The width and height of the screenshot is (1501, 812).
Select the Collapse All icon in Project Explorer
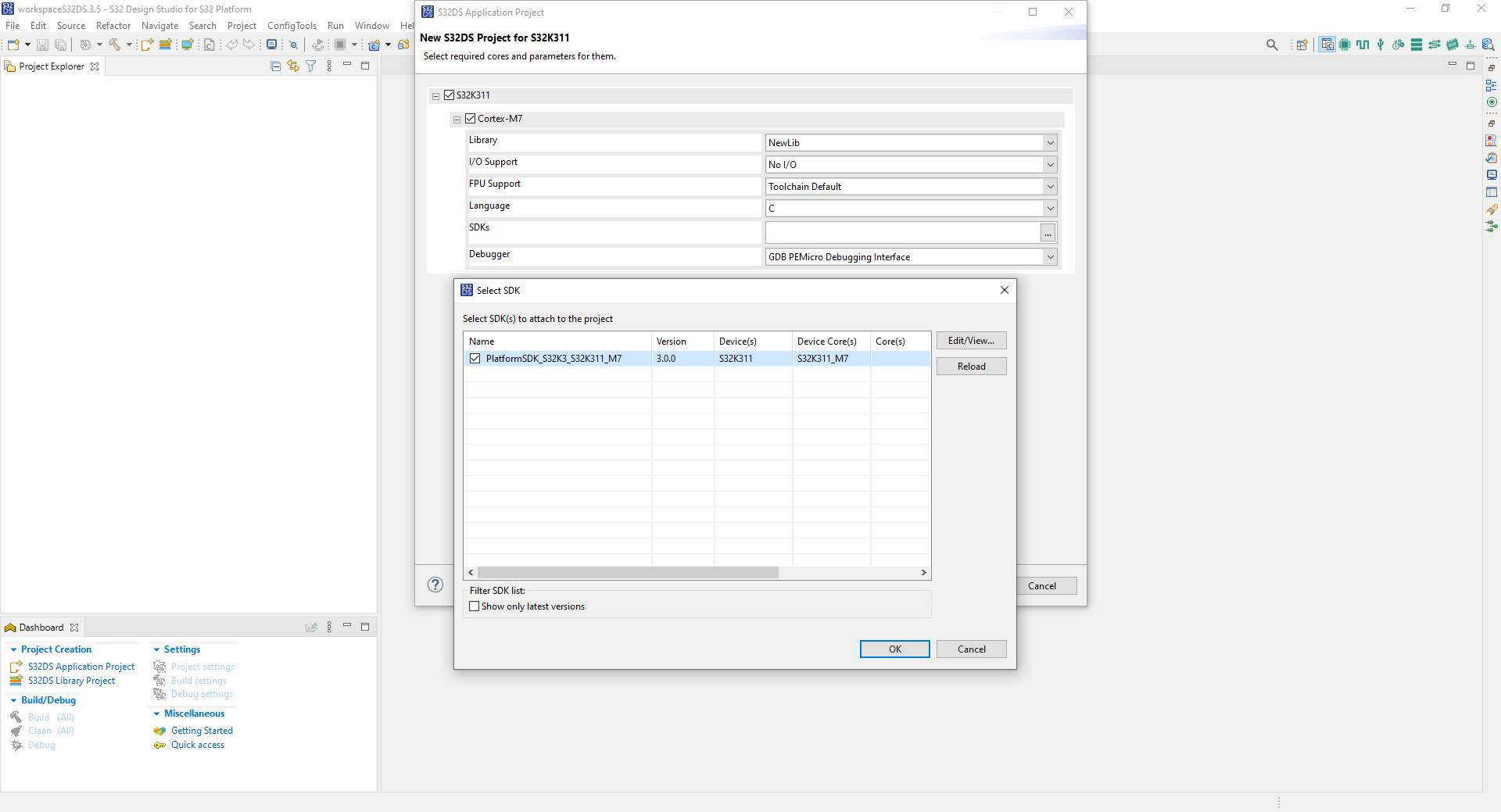(x=275, y=66)
